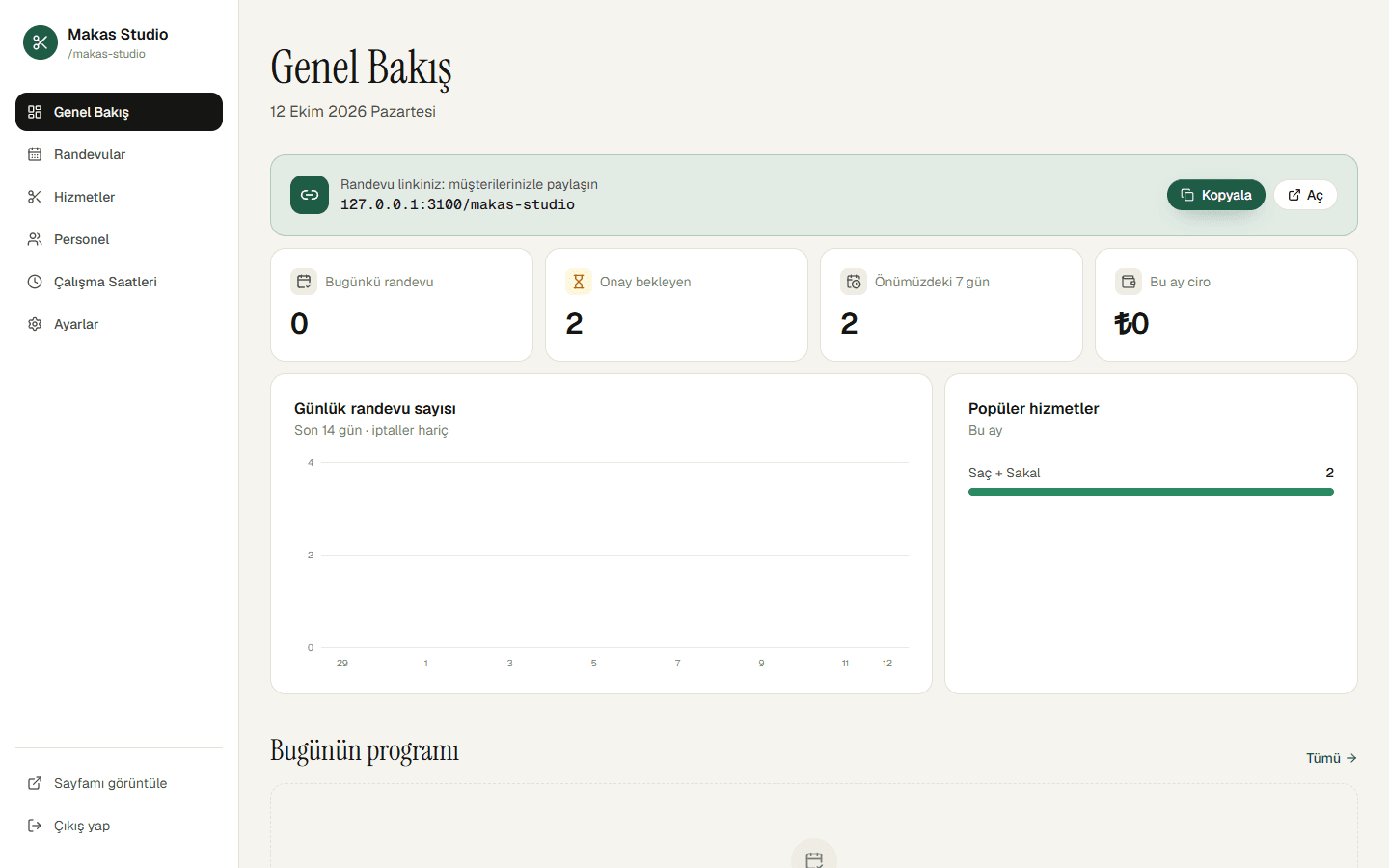Click the /makas-studio slug text

107,54
